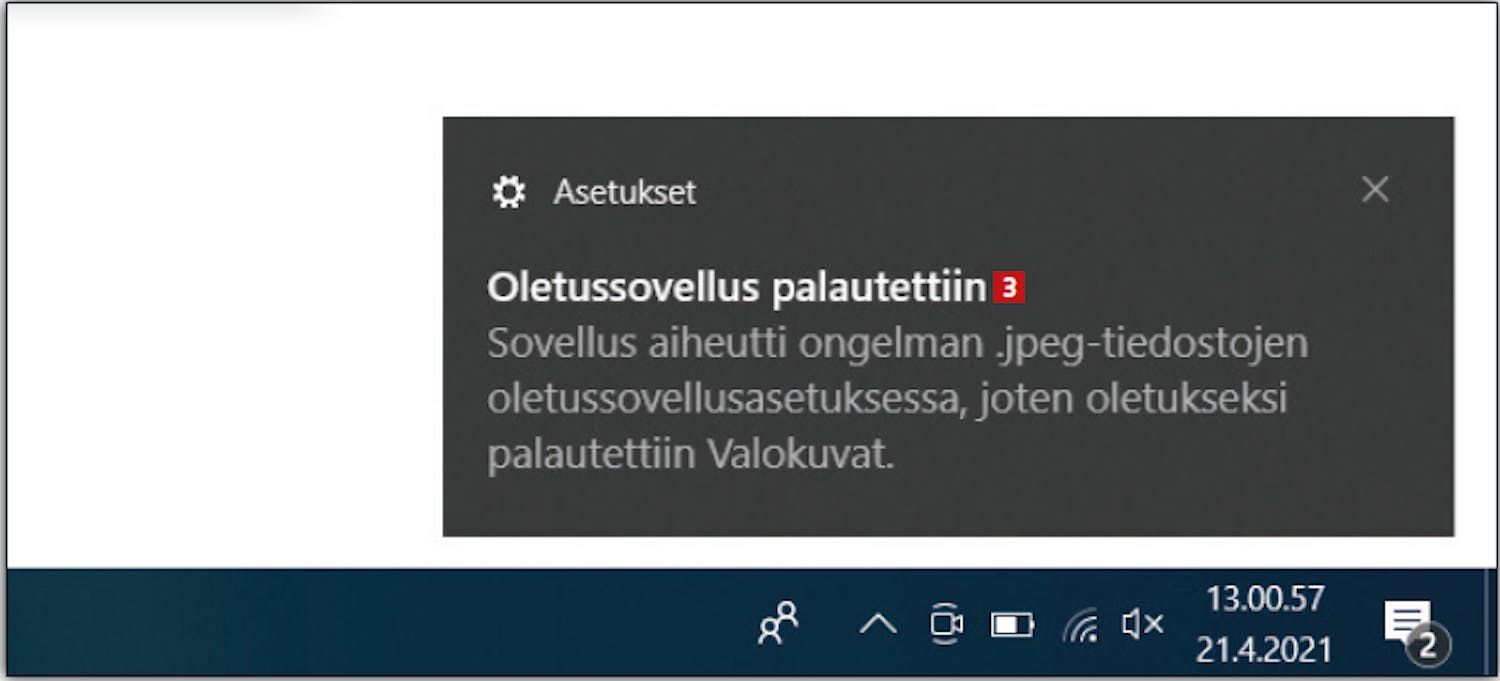Image resolution: width=1500 pixels, height=681 pixels.
Task: Click the date 21.4.2021
Action: tap(1265, 651)
